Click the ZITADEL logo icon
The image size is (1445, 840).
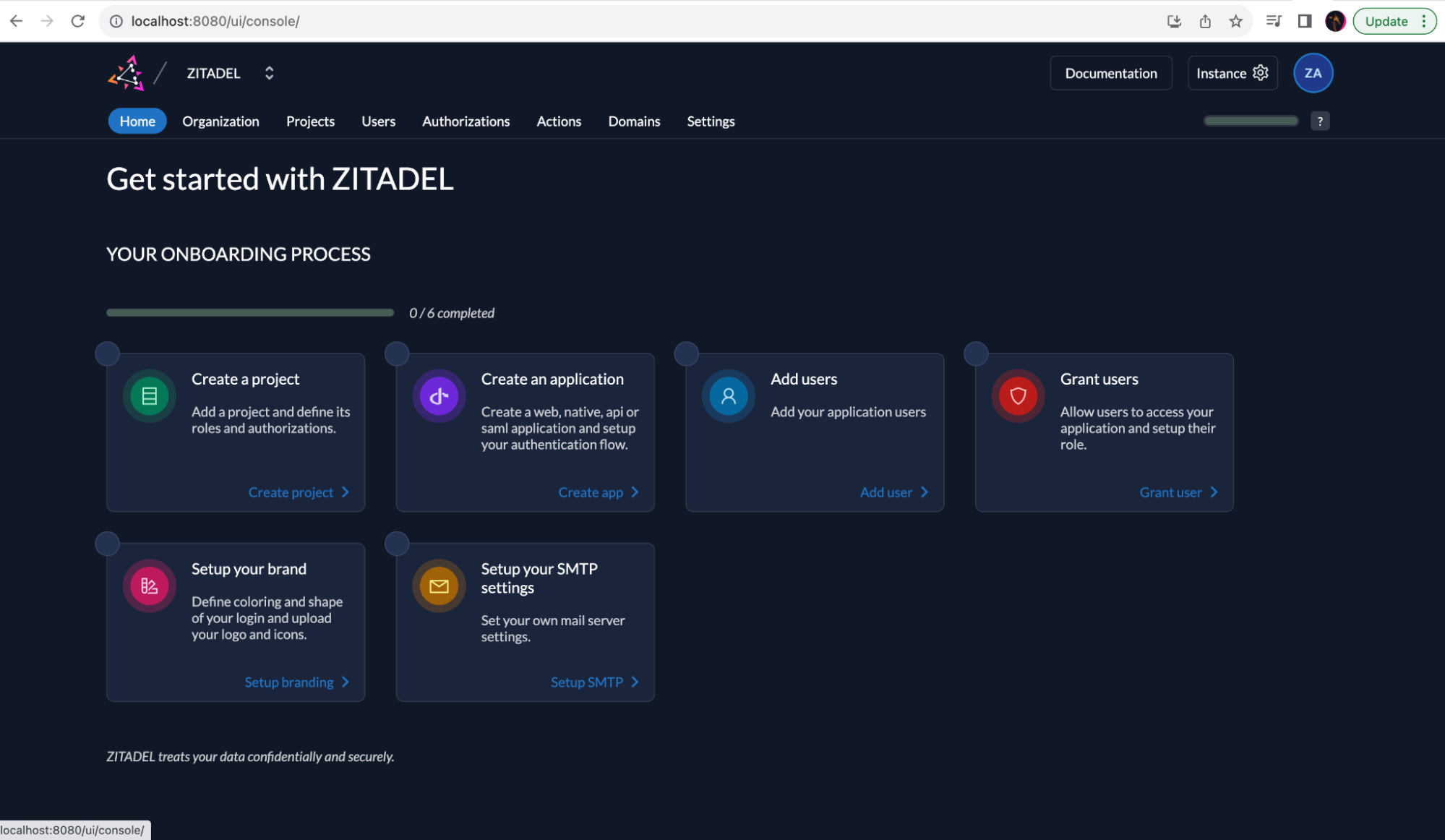click(x=127, y=73)
